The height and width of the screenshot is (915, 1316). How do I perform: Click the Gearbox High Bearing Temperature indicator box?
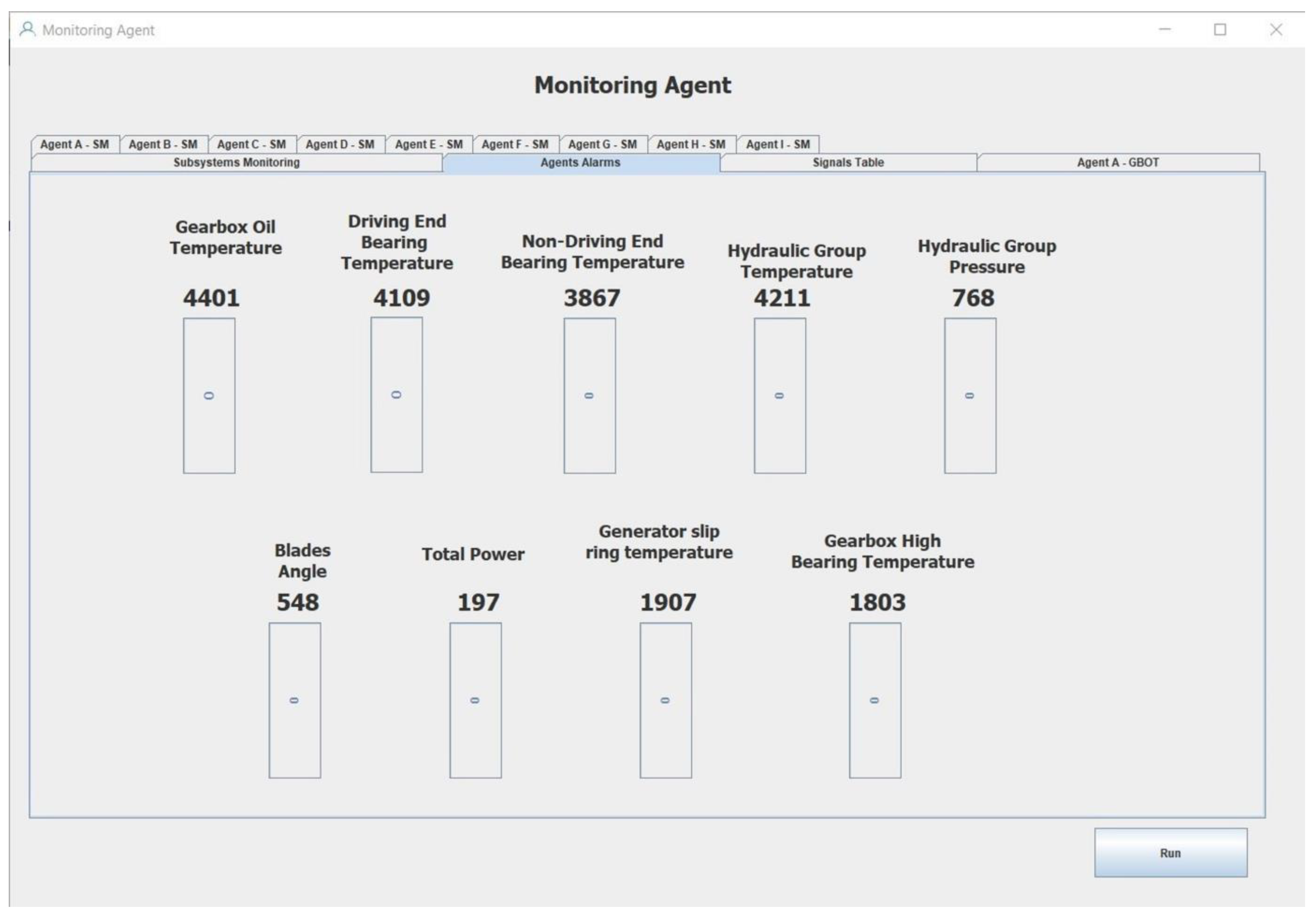(x=875, y=700)
